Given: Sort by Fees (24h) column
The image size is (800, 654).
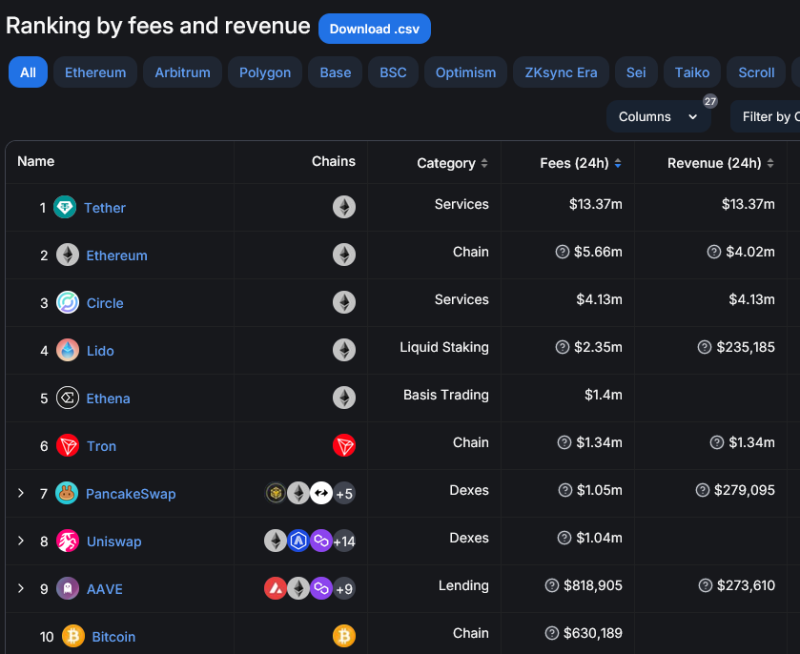Looking at the screenshot, I should coord(581,163).
